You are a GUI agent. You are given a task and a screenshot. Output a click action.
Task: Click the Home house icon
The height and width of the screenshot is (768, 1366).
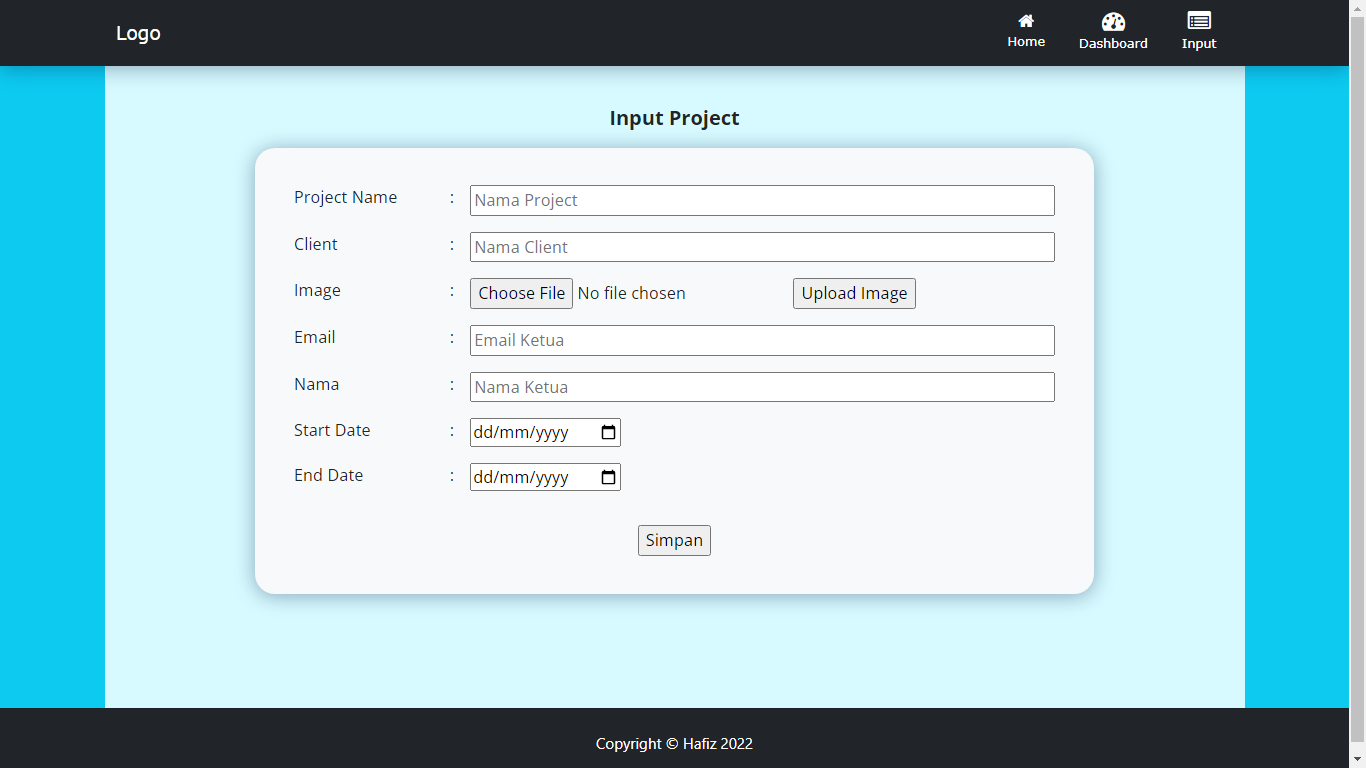(x=1026, y=21)
